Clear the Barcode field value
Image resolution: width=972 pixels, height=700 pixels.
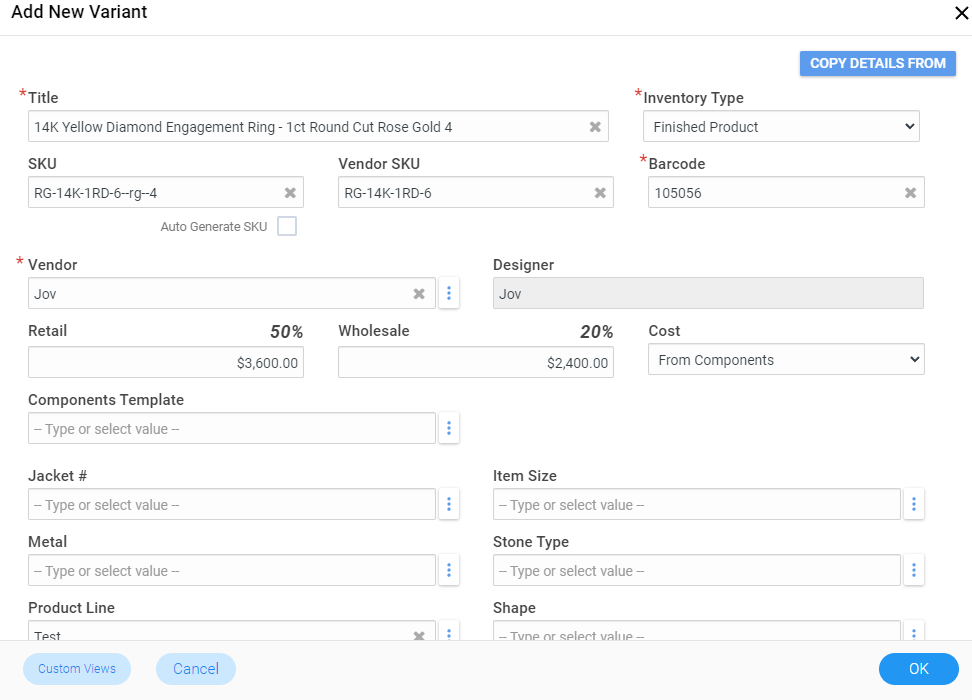[x=911, y=193]
